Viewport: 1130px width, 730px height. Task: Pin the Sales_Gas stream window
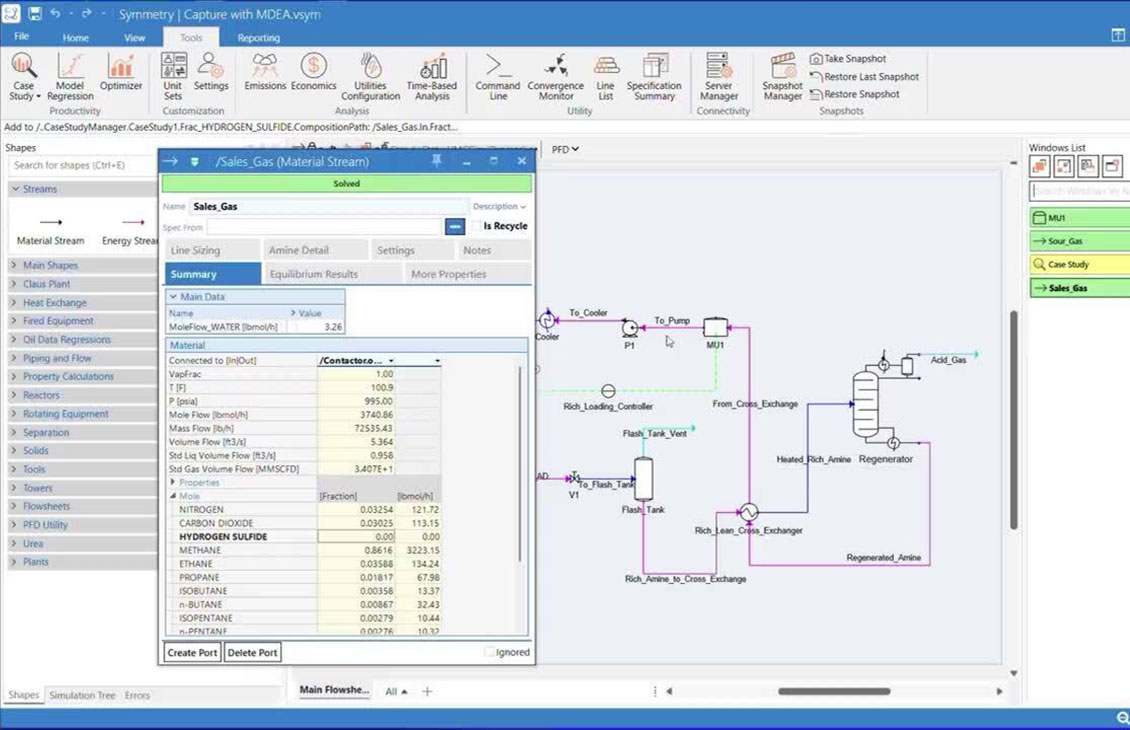tap(436, 161)
